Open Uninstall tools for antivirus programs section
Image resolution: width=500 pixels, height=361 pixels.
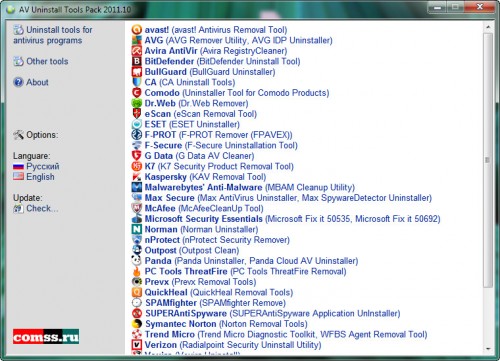(x=53, y=35)
